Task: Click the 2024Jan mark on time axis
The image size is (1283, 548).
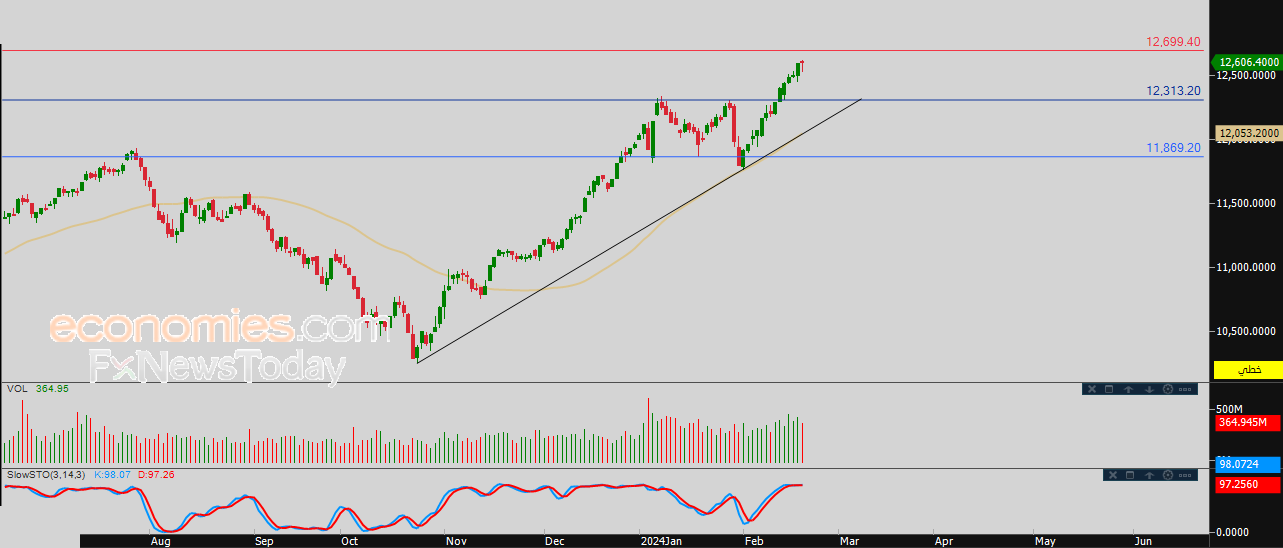Action: click(660, 540)
